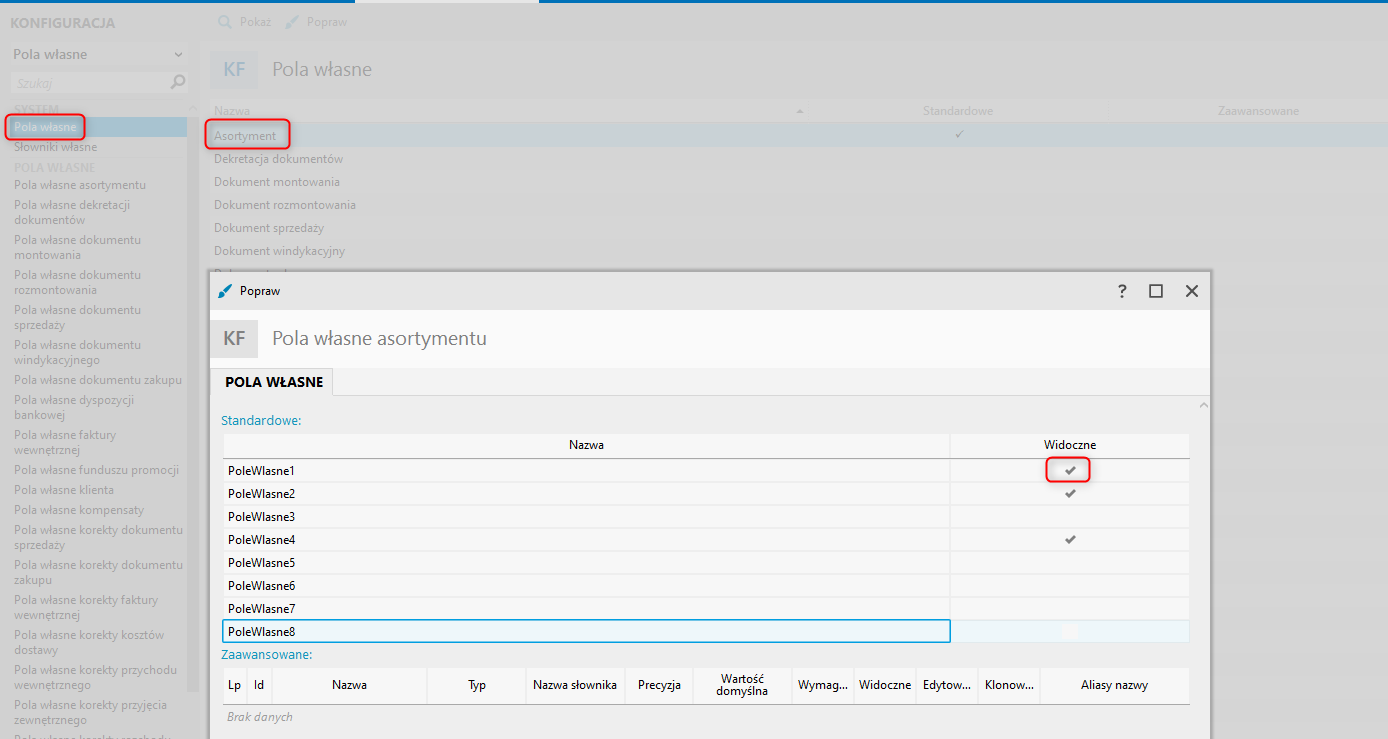Image resolution: width=1388 pixels, height=739 pixels.
Task: Open Pola własne asortymentu in sidebar
Action: 80,185
